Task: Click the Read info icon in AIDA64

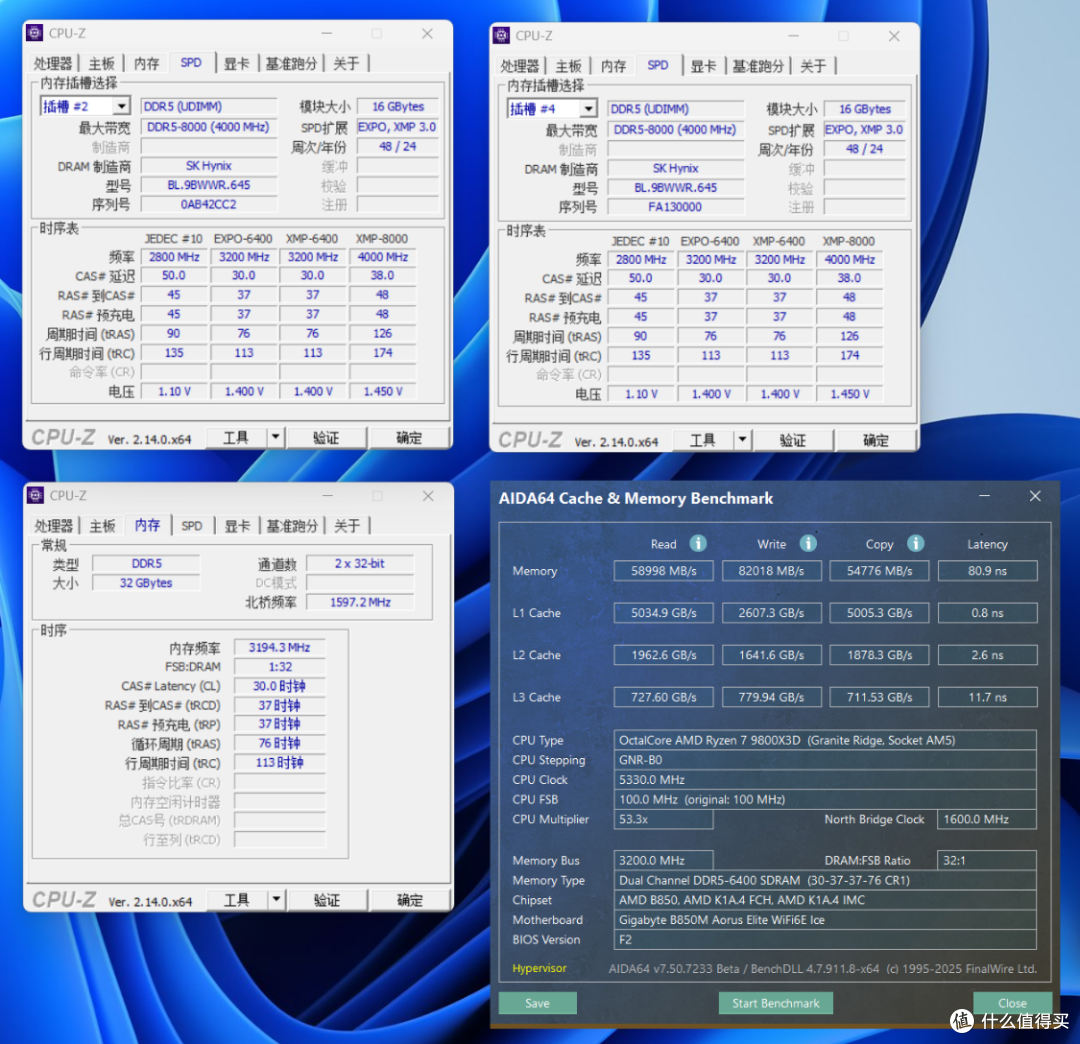Action: [x=698, y=543]
